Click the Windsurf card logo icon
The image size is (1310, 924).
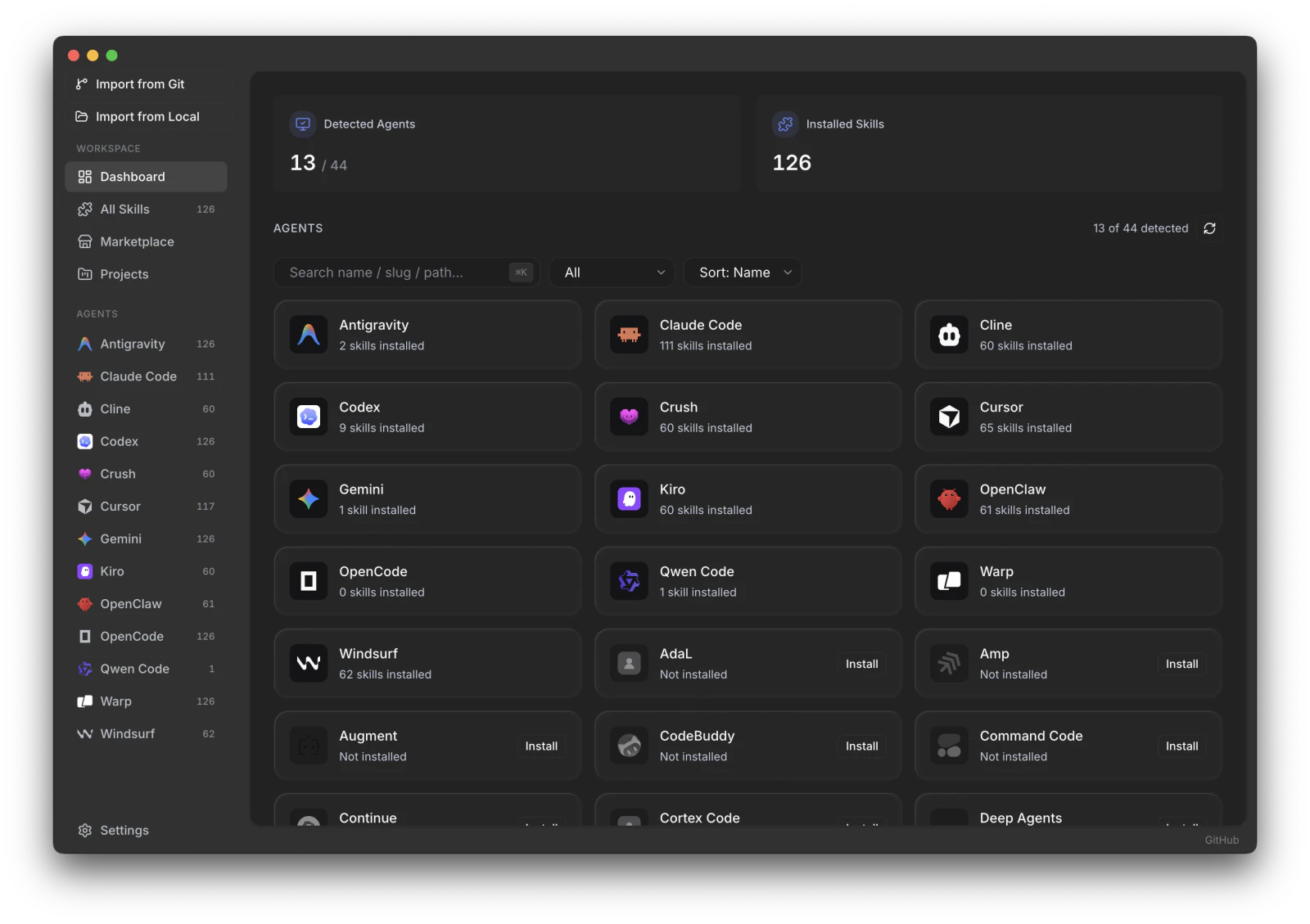309,664
